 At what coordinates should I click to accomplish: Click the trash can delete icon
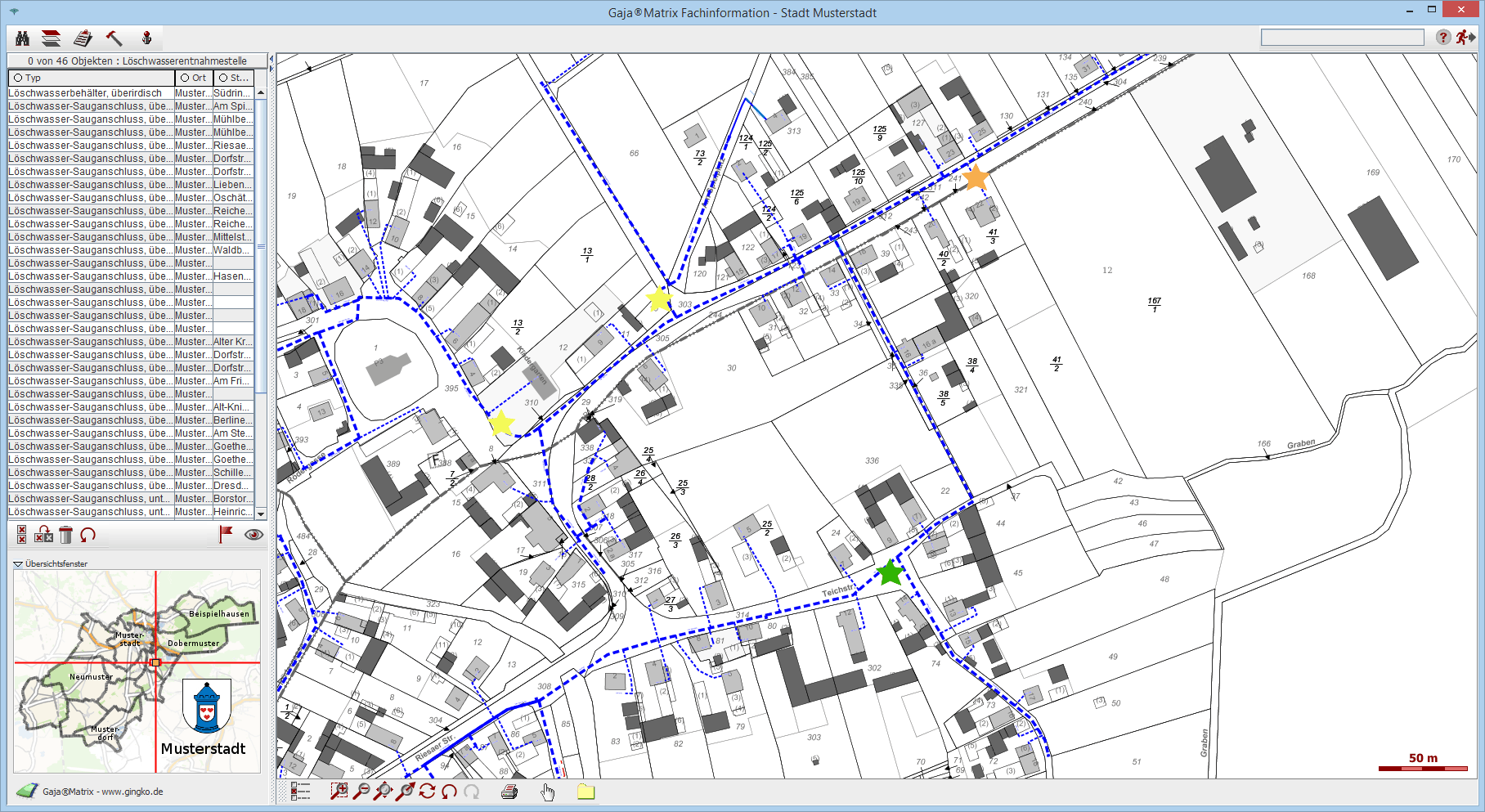coord(66,535)
